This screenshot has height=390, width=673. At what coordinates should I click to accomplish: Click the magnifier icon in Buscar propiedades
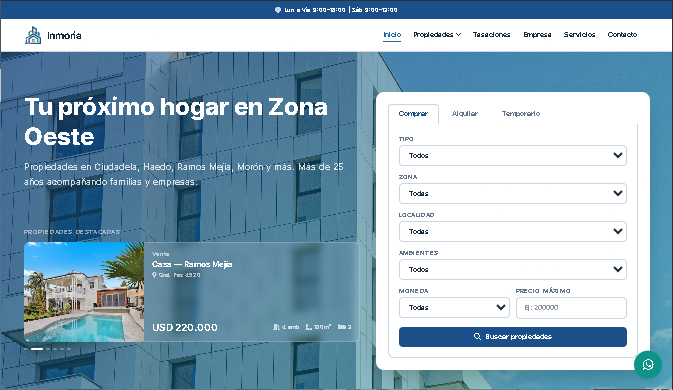[x=477, y=336]
